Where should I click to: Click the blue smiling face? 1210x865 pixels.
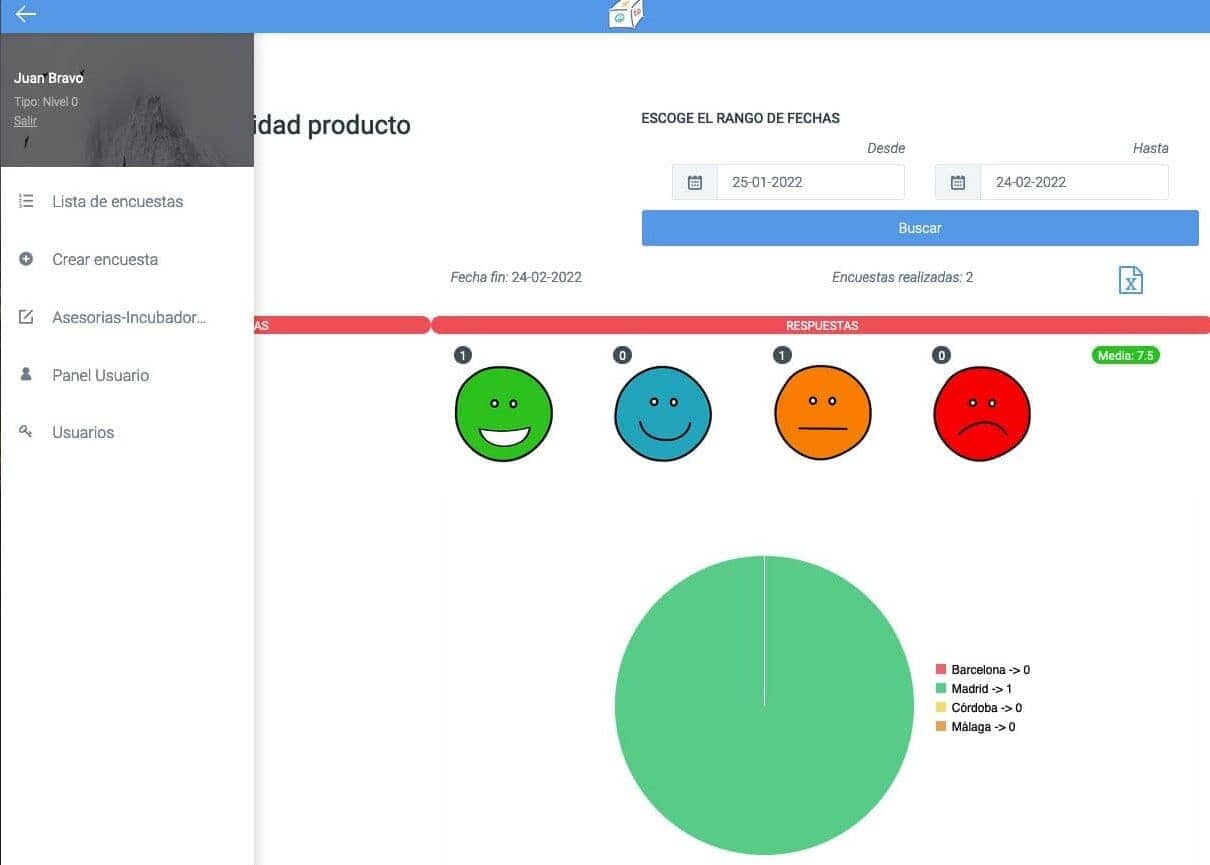coord(663,413)
